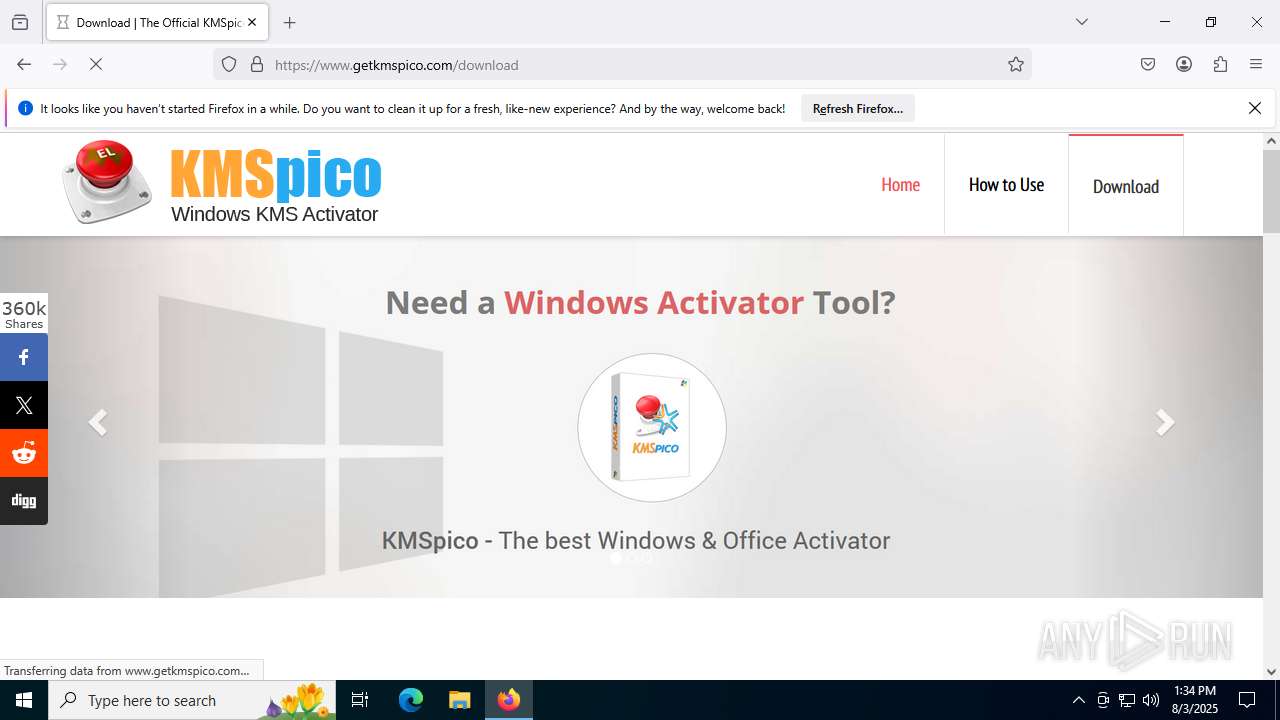Click the KMSpico product box thumbnail
This screenshot has width=1280, height=720.
pyautogui.click(x=652, y=428)
